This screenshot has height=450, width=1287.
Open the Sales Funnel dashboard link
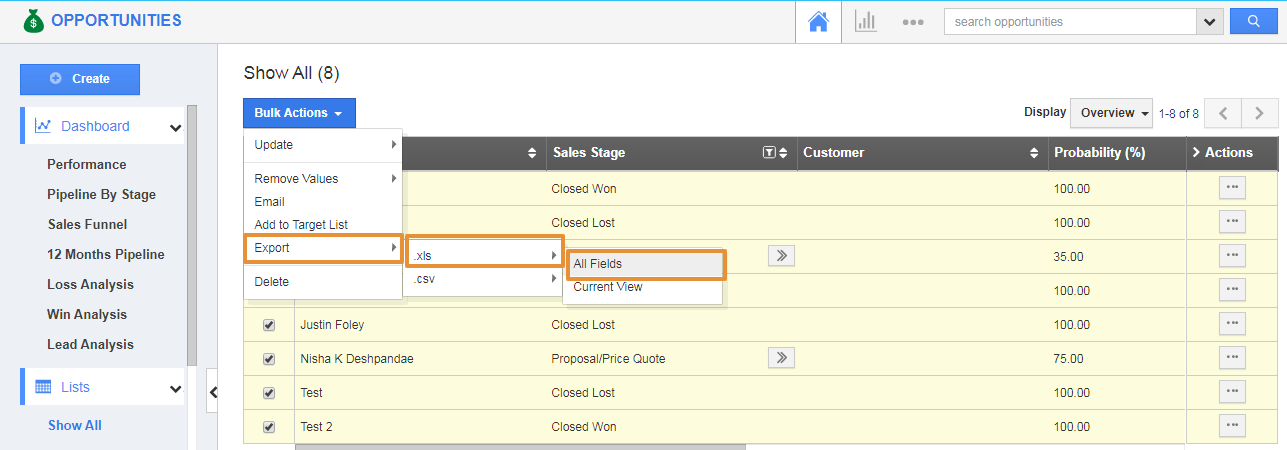[x=87, y=224]
